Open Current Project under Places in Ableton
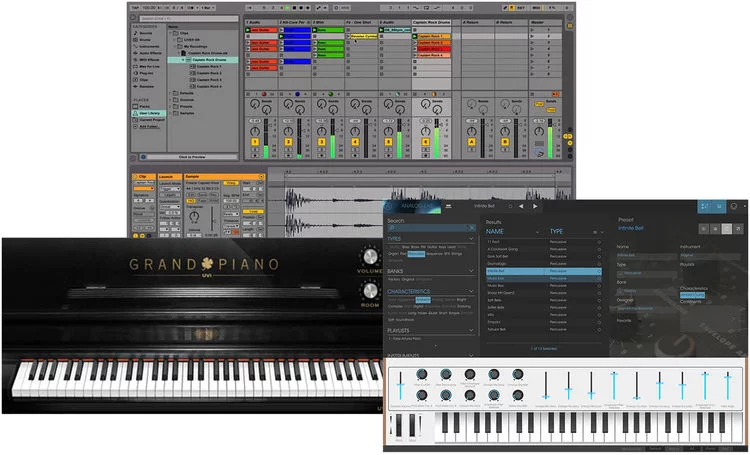This screenshot has height=455, width=750. (x=149, y=120)
